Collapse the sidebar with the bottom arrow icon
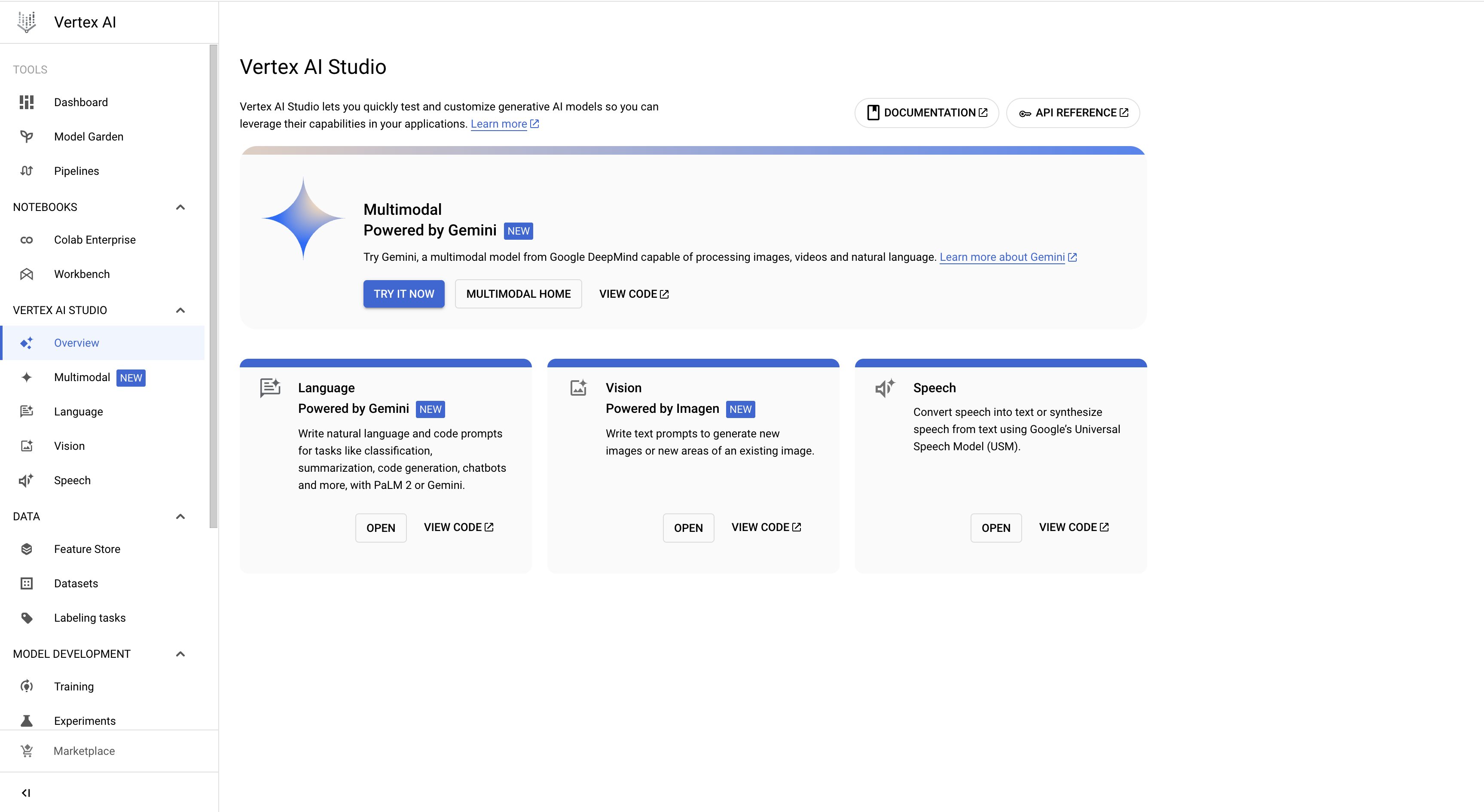Screen dimensions: 1484x812 pos(26,793)
